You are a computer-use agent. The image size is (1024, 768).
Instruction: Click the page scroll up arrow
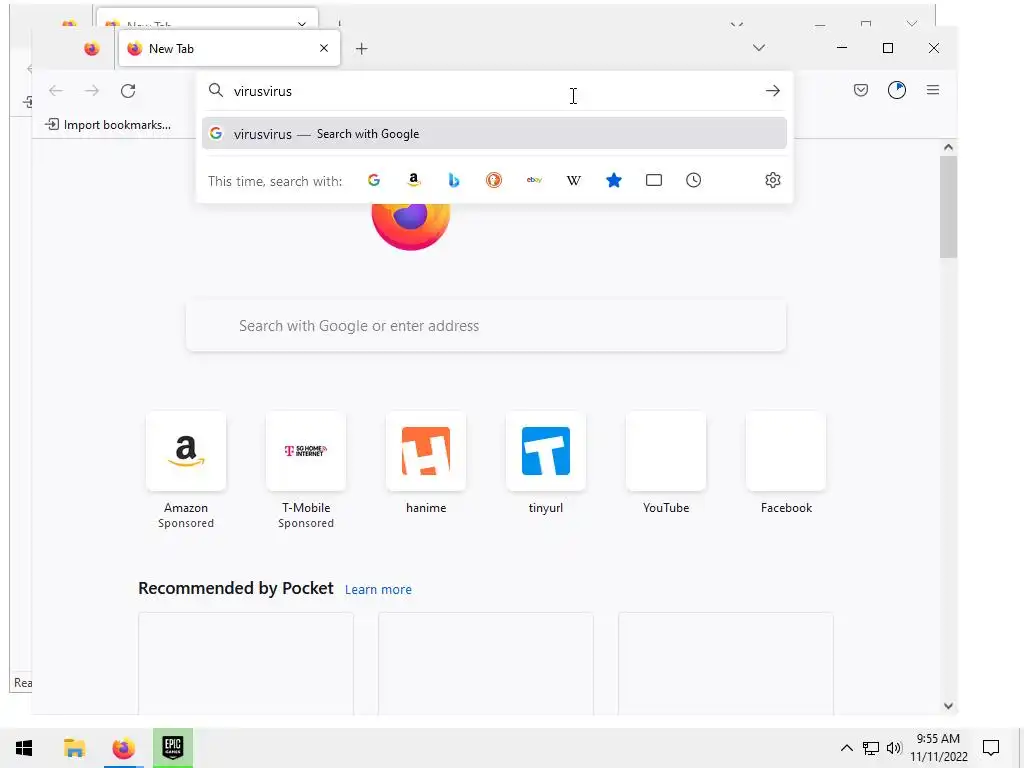point(948,147)
